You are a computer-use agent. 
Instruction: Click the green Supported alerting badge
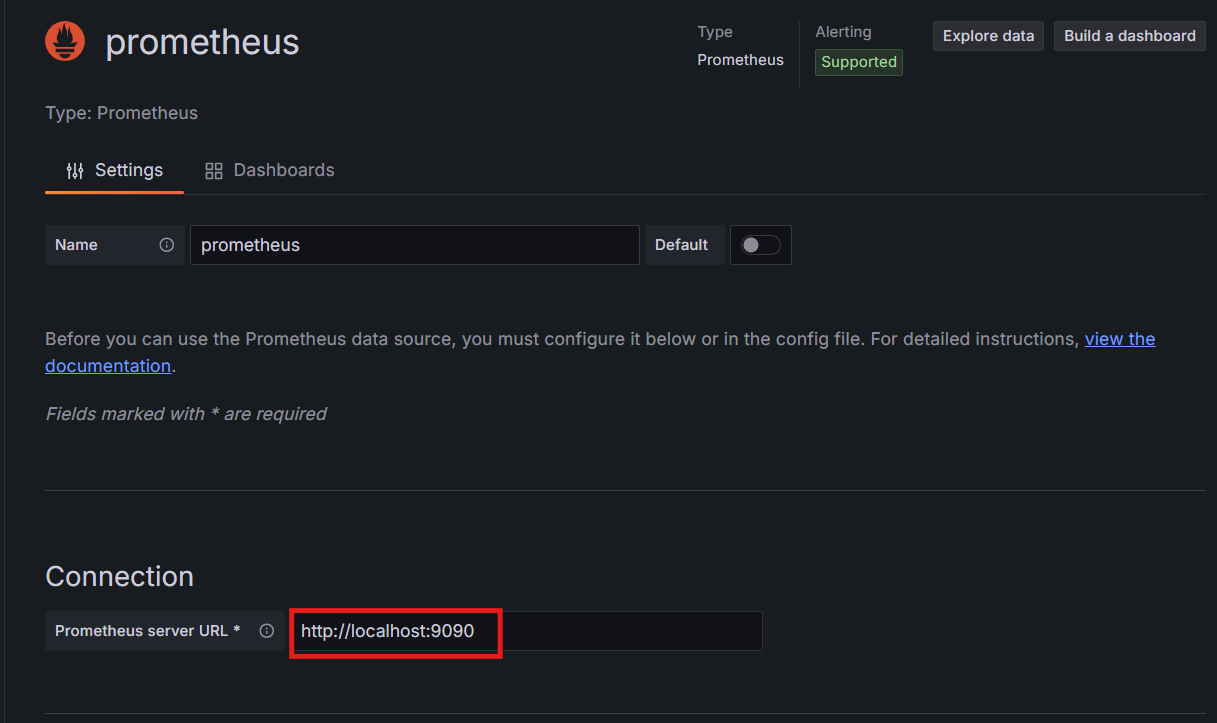(x=859, y=62)
